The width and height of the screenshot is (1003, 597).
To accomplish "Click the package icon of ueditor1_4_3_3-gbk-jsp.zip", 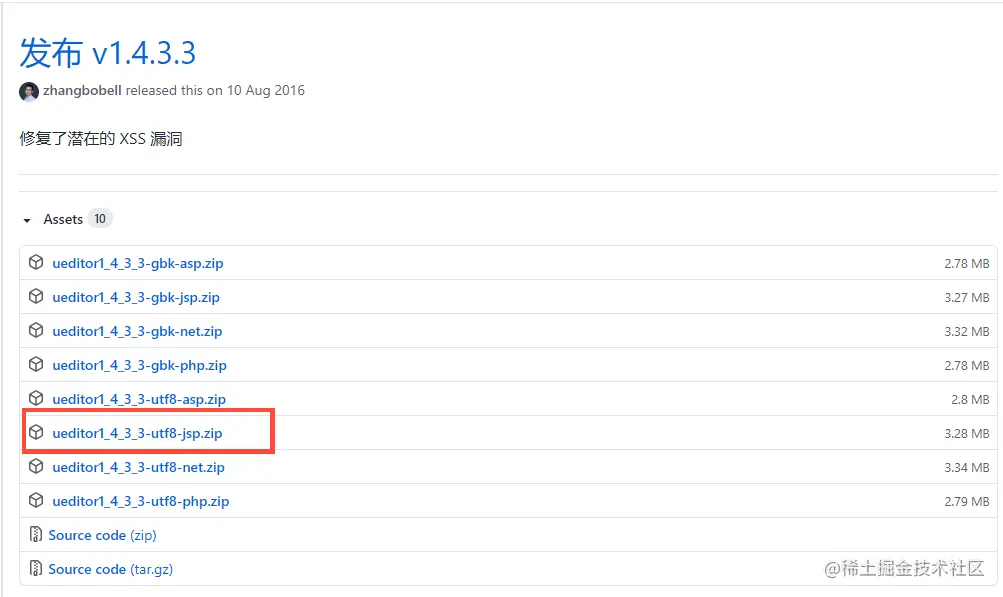I will tap(36, 296).
